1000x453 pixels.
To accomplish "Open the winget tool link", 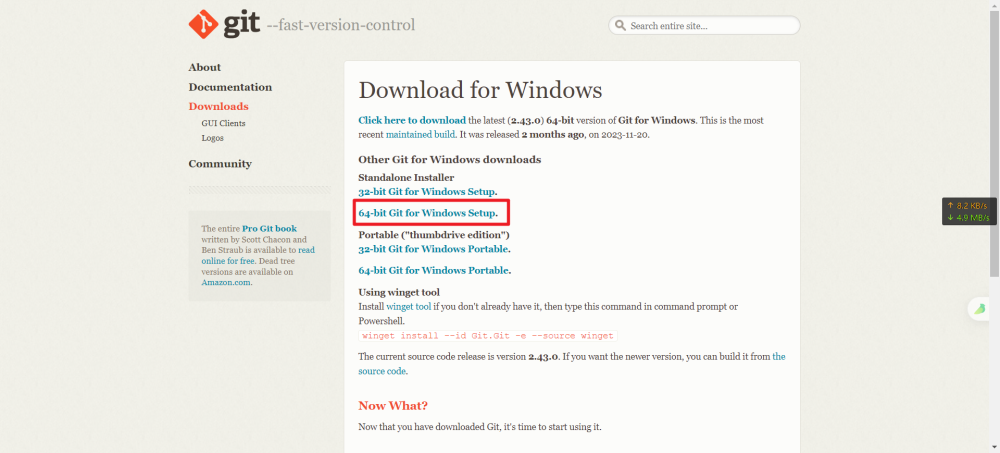I will pyautogui.click(x=409, y=306).
